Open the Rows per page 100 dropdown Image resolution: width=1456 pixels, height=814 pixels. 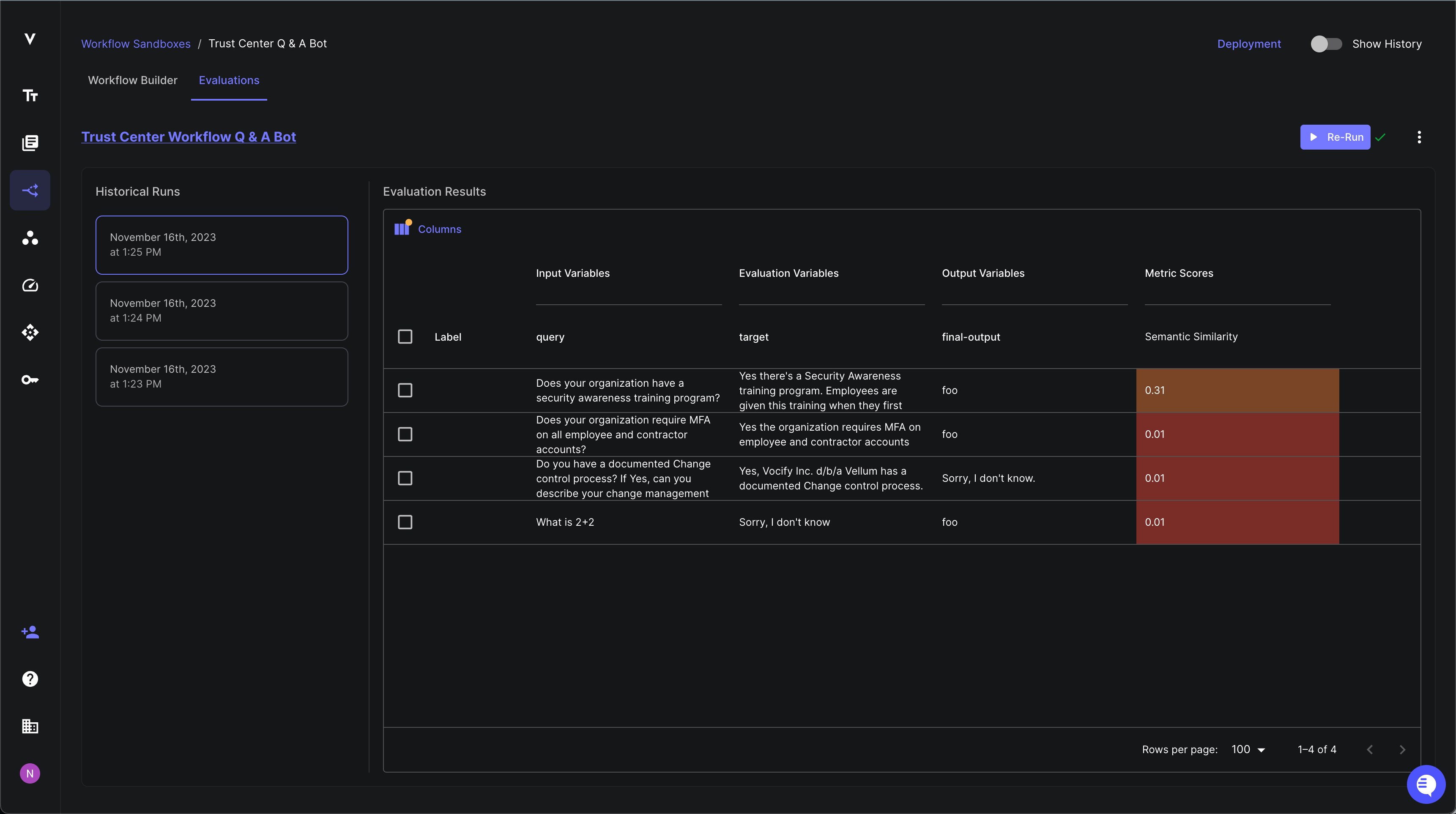click(x=1248, y=750)
